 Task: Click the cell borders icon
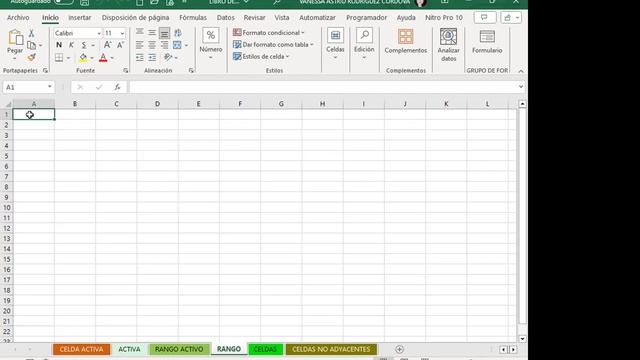59,58
